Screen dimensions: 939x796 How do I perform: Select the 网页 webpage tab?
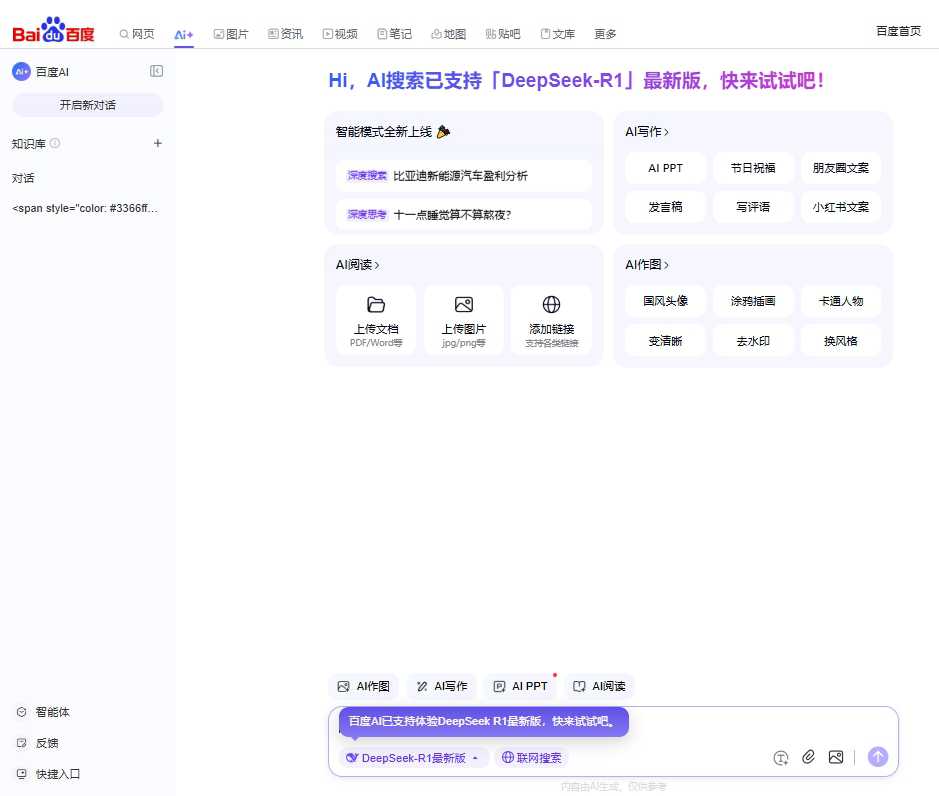(x=137, y=33)
